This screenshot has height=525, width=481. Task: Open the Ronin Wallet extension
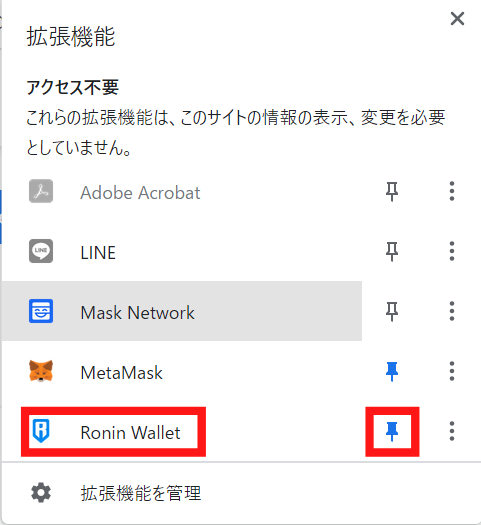click(182, 431)
